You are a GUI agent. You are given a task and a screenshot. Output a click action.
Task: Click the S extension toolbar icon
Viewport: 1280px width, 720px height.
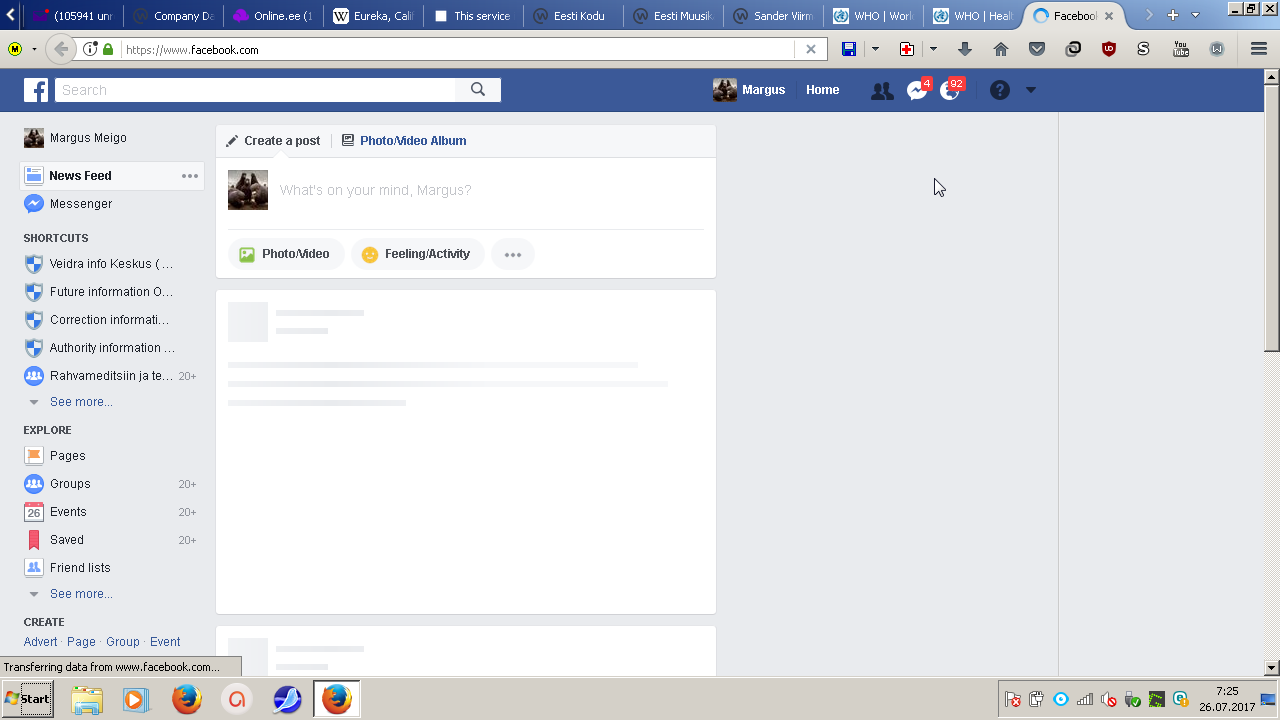(x=1144, y=49)
